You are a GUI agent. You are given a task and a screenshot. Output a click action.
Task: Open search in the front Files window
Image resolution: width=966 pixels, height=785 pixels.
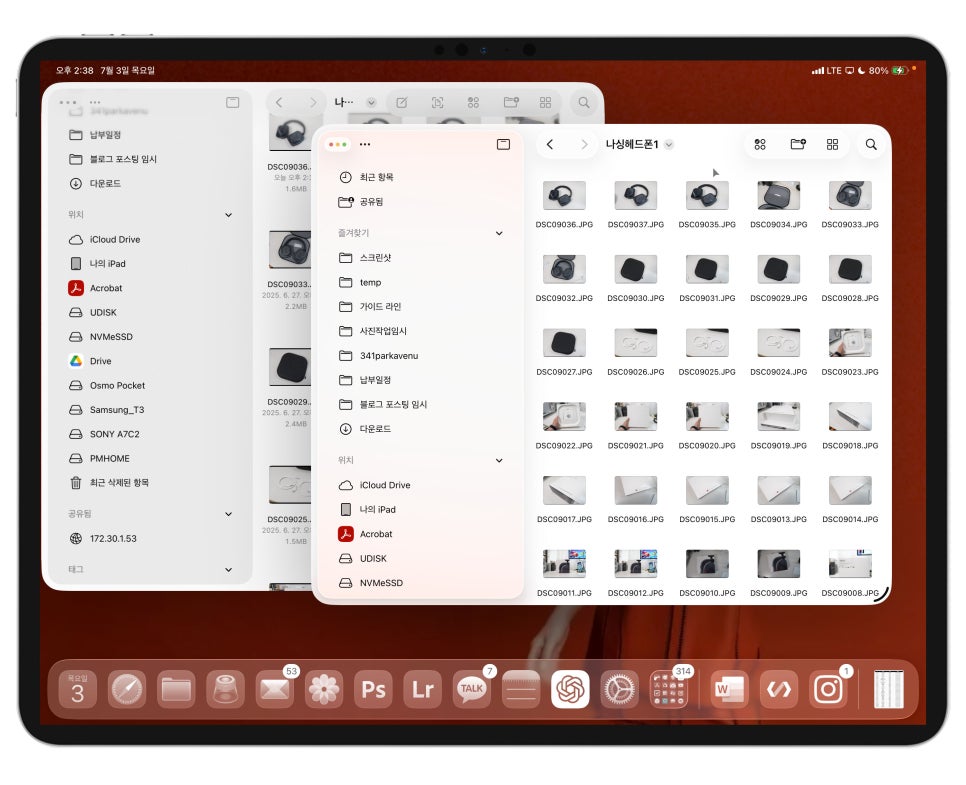(x=871, y=144)
